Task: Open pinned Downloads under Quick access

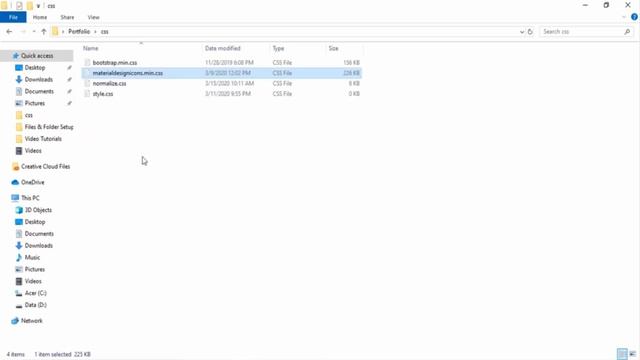Action: pos(38,79)
